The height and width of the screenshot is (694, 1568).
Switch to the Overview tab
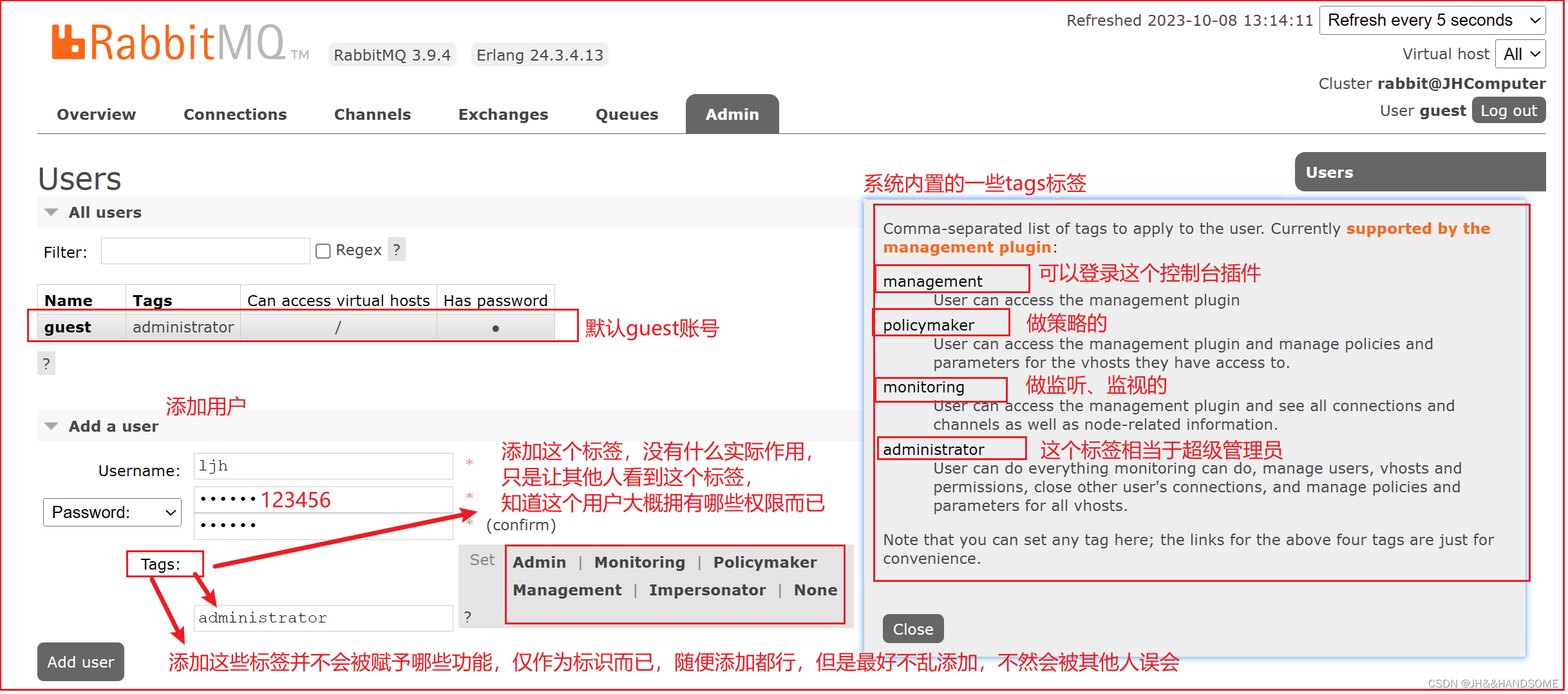click(x=97, y=114)
